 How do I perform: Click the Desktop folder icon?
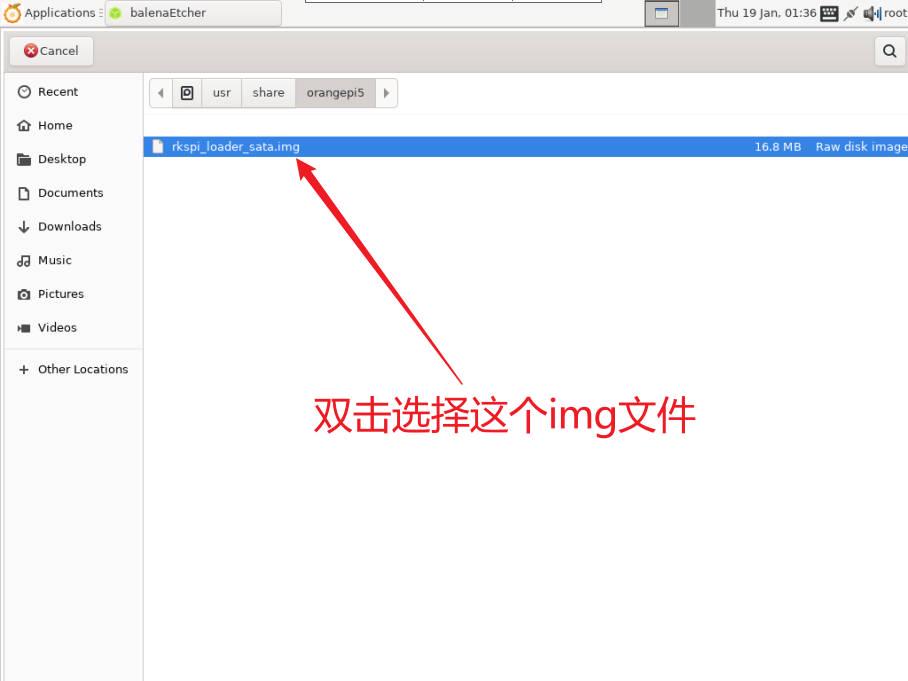point(24,159)
